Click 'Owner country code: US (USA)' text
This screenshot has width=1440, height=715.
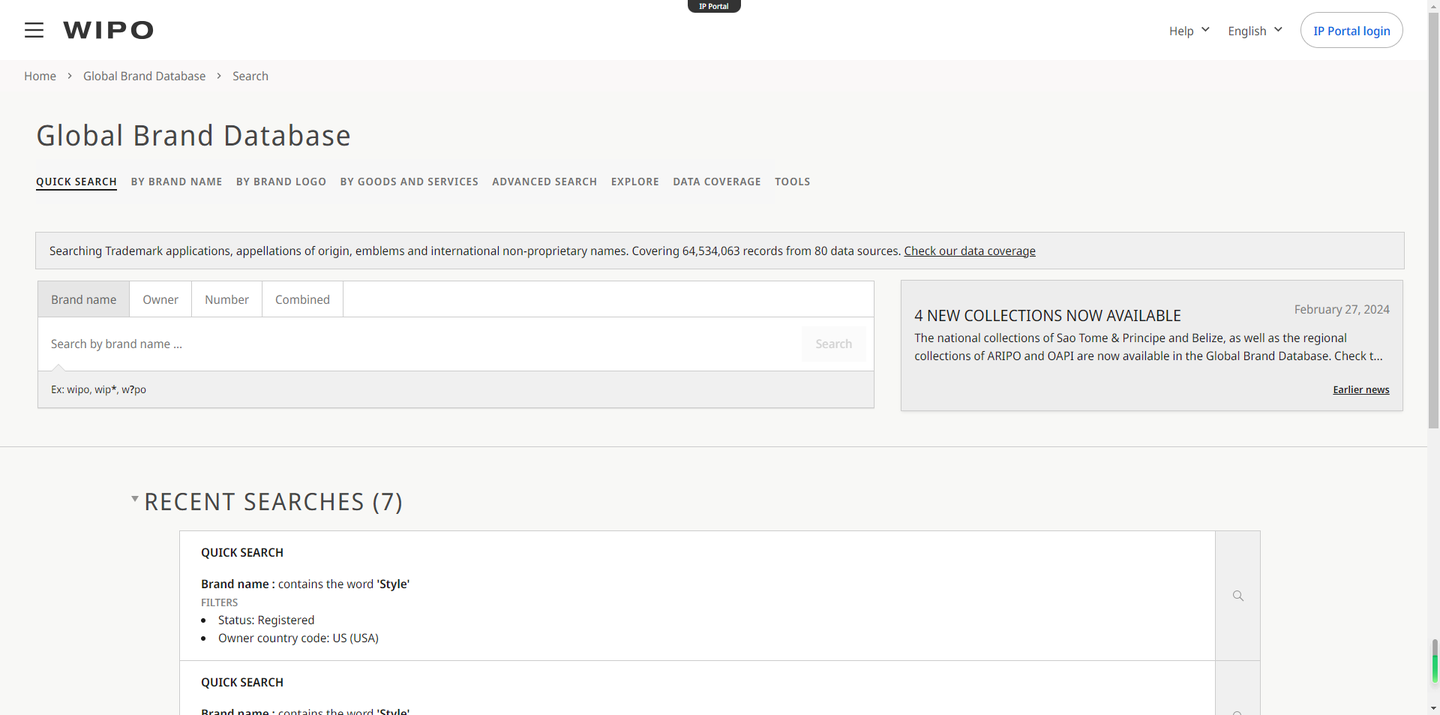point(298,638)
